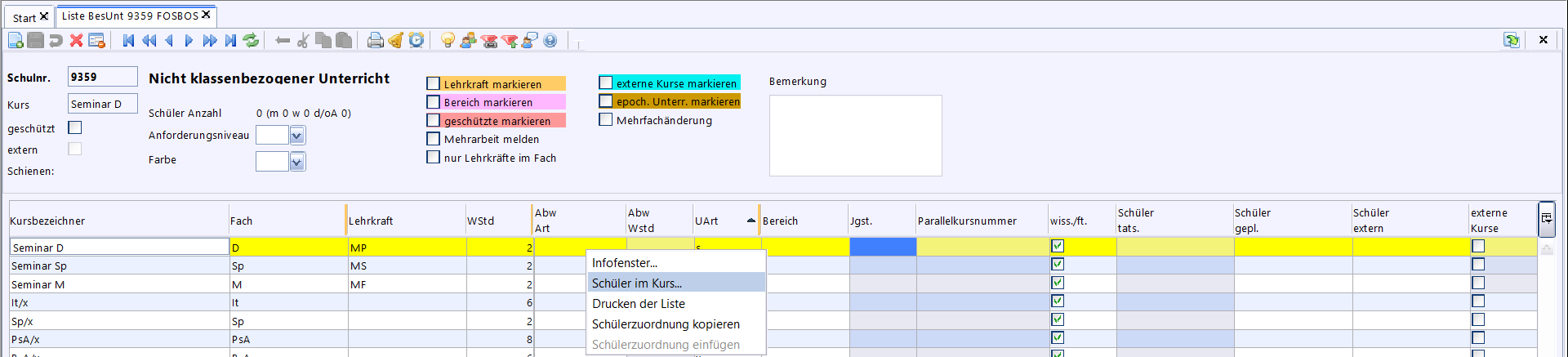The width and height of the screenshot is (1568, 357).
Task: Click the light bulb hint icon
Action: [448, 40]
